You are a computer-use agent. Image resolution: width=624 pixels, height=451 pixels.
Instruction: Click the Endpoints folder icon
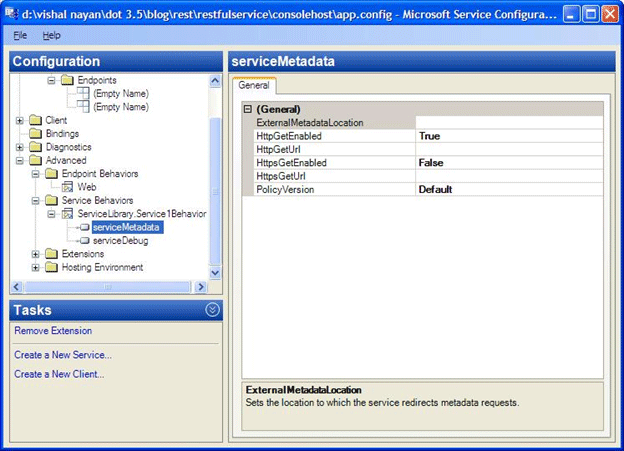click(x=67, y=80)
